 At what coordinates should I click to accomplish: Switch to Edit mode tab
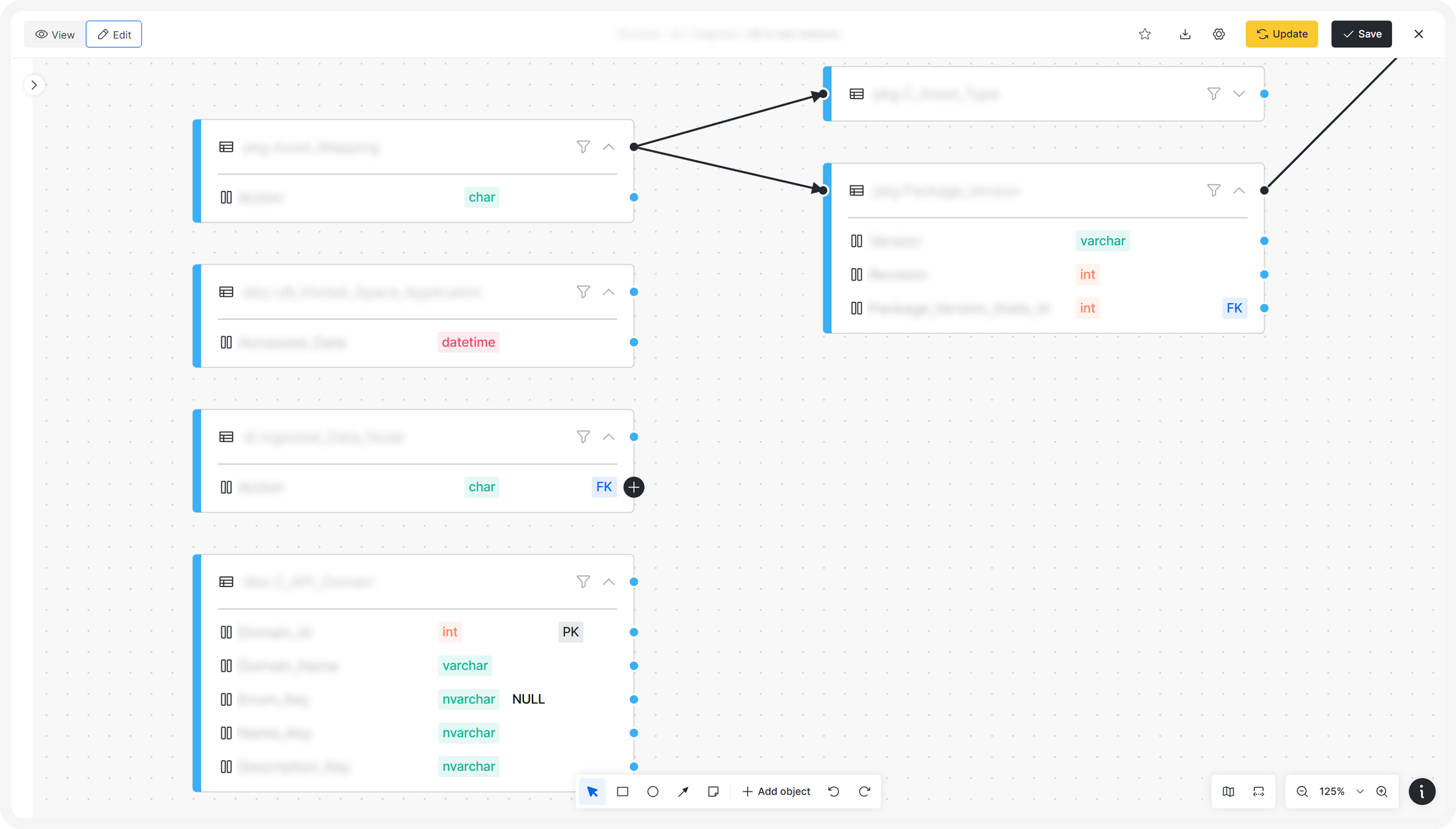click(x=114, y=35)
